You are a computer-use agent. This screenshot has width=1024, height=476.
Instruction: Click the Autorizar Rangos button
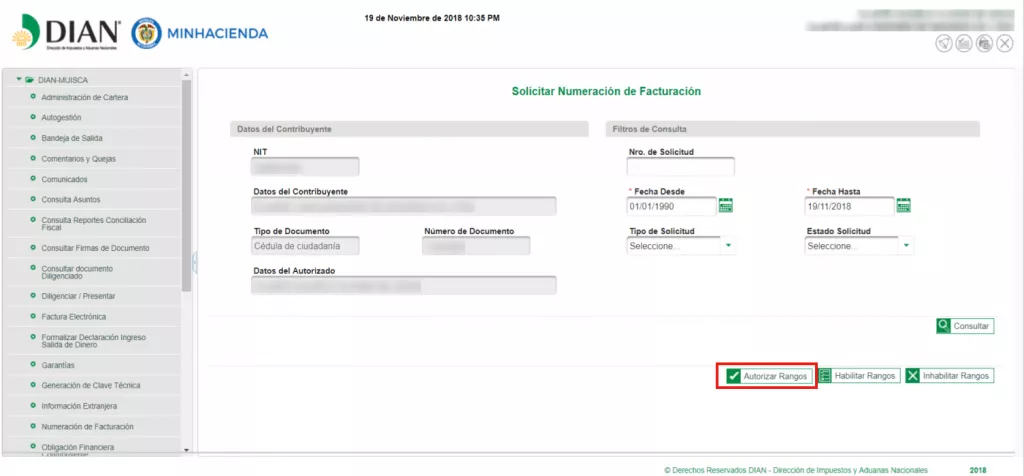(767, 376)
